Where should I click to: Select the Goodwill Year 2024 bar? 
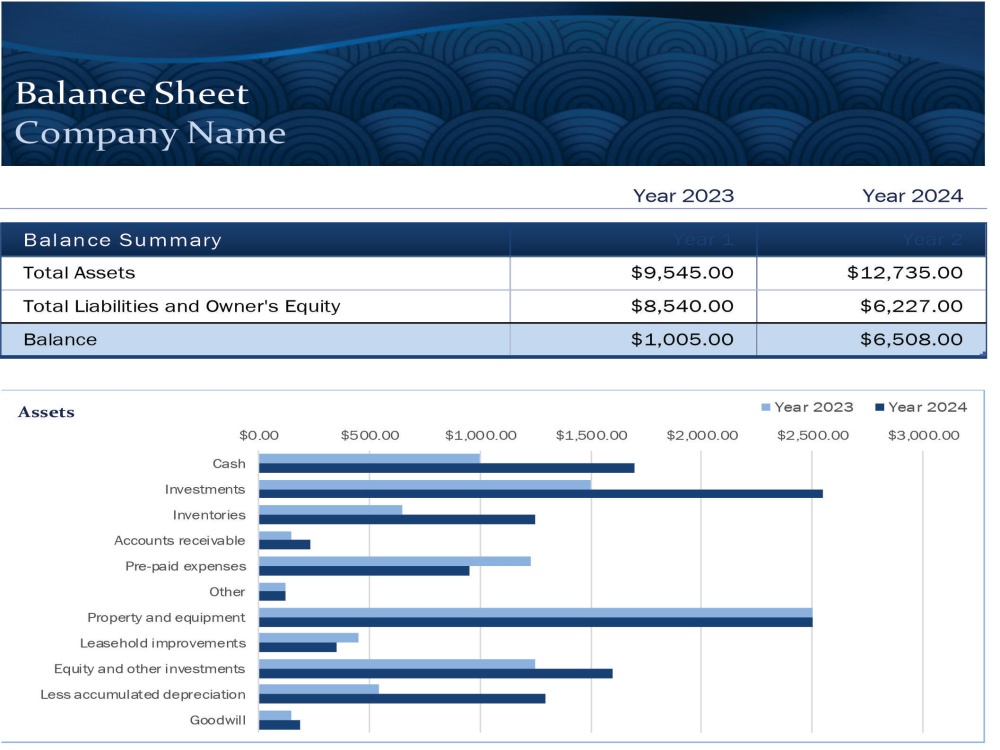[279, 724]
